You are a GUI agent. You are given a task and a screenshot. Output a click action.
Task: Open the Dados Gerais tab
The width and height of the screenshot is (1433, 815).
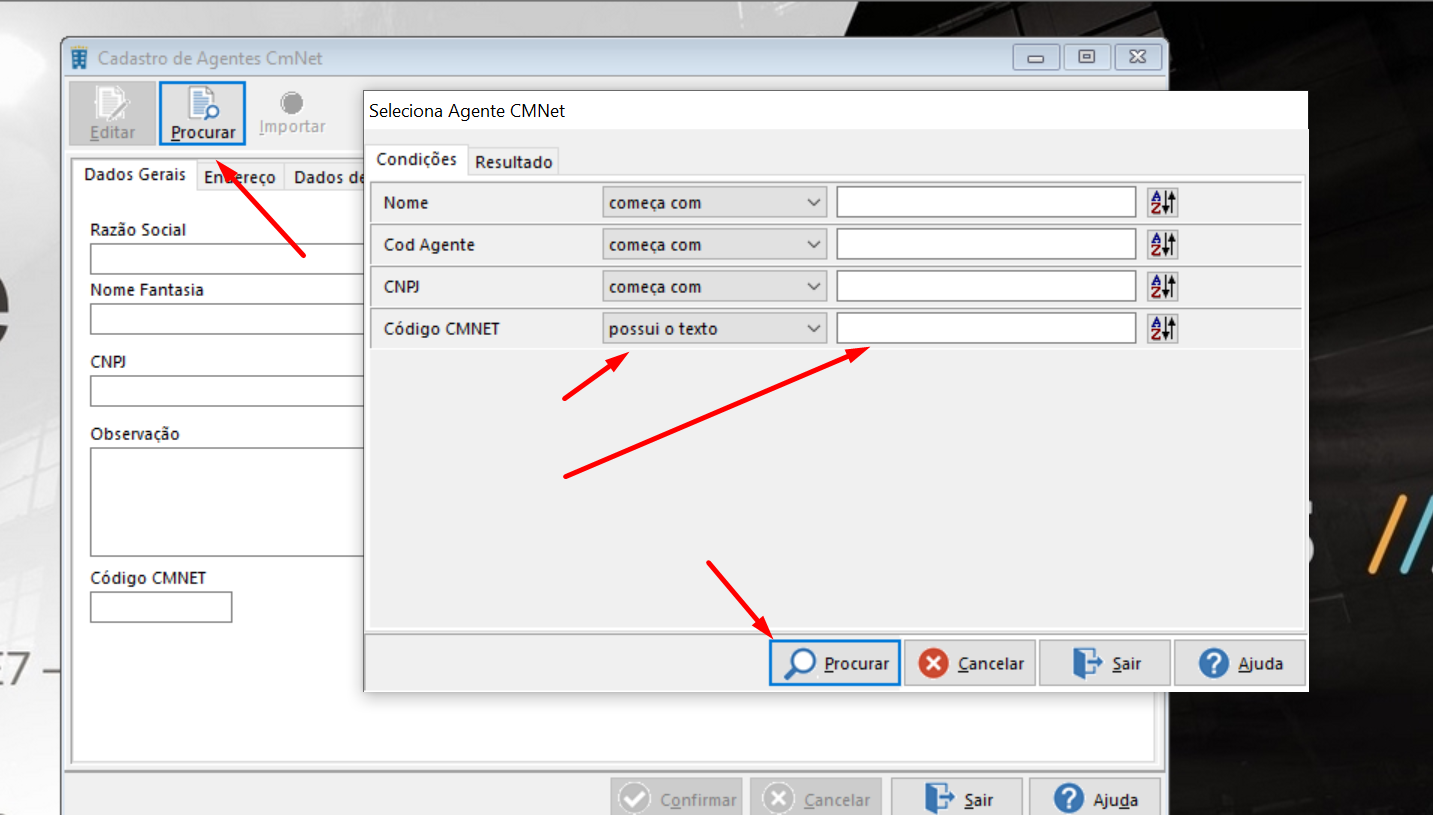135,175
